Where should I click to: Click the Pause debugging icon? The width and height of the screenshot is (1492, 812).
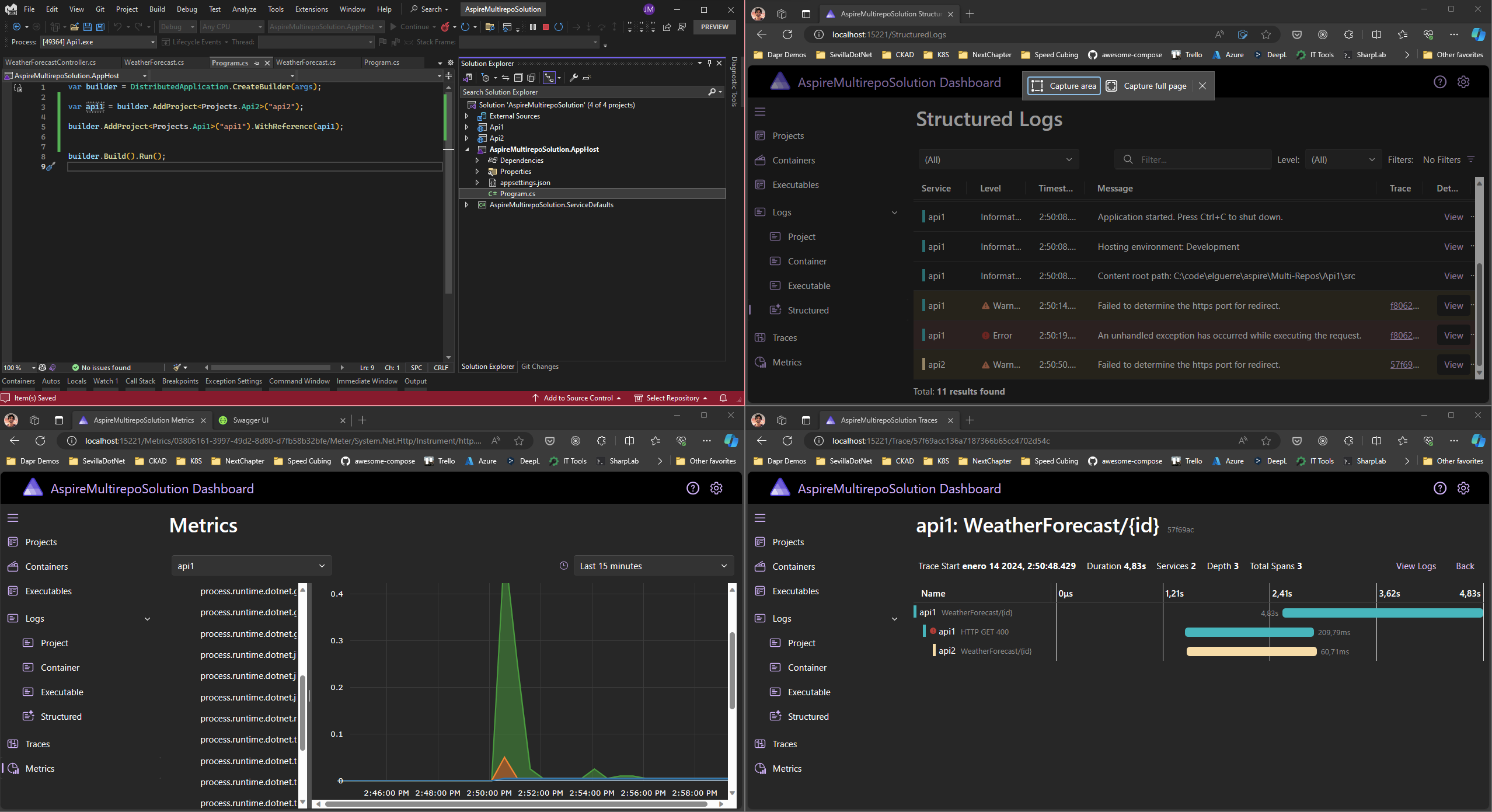coord(532,27)
